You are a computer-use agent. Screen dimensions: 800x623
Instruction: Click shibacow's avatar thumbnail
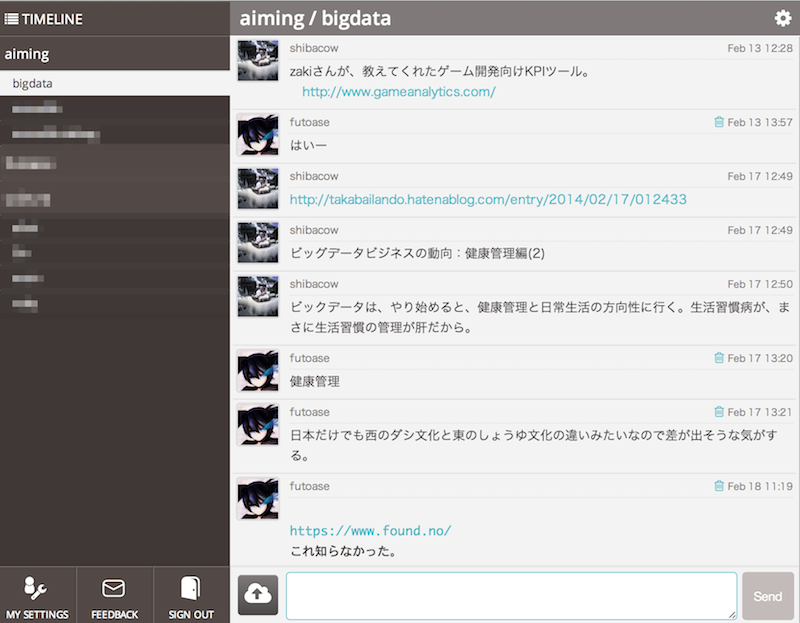(x=257, y=61)
